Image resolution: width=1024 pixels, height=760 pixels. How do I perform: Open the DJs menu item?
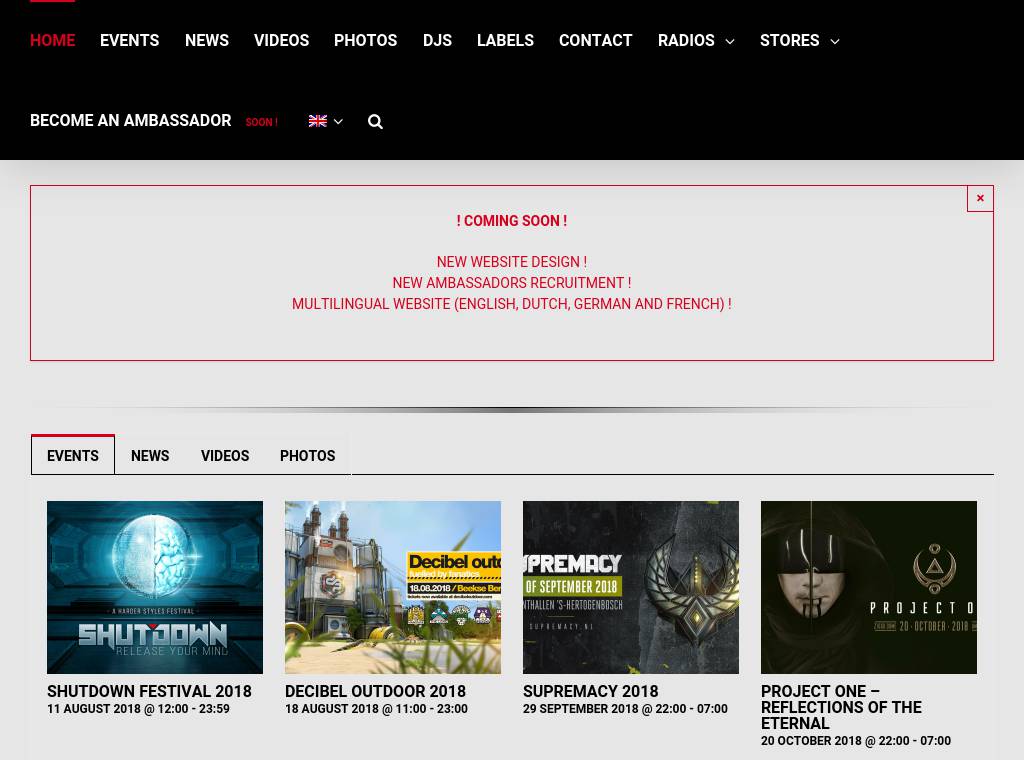click(437, 40)
